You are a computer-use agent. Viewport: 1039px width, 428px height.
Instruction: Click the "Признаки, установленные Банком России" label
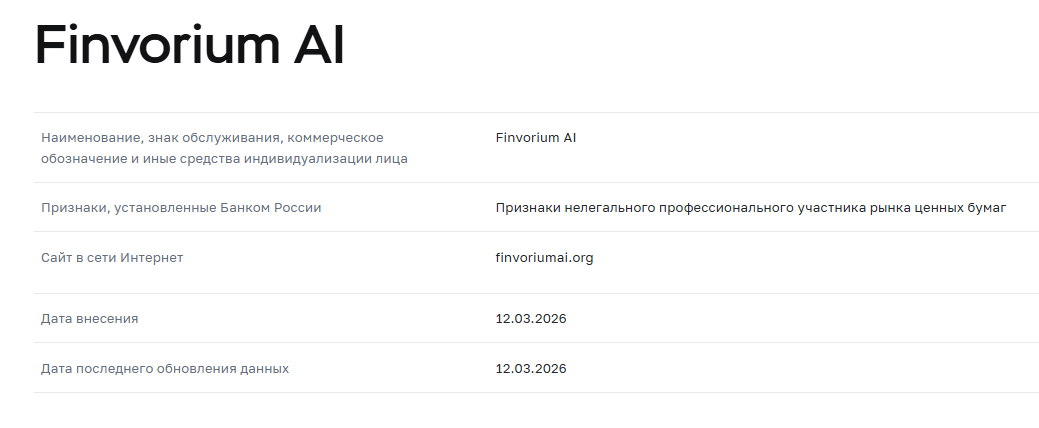pyautogui.click(x=181, y=207)
